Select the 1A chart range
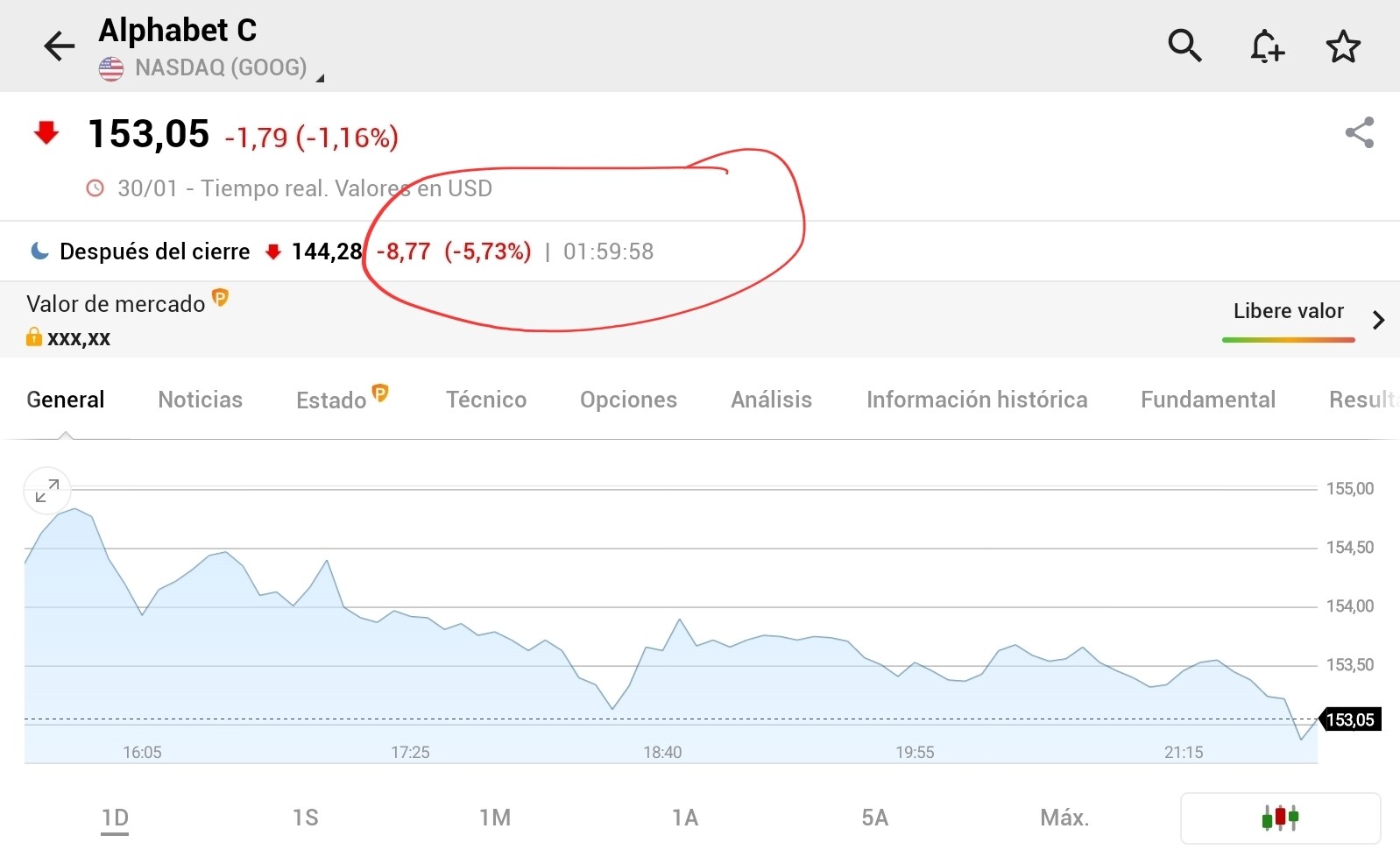Viewport: 1400px width, 850px height. 685,818
